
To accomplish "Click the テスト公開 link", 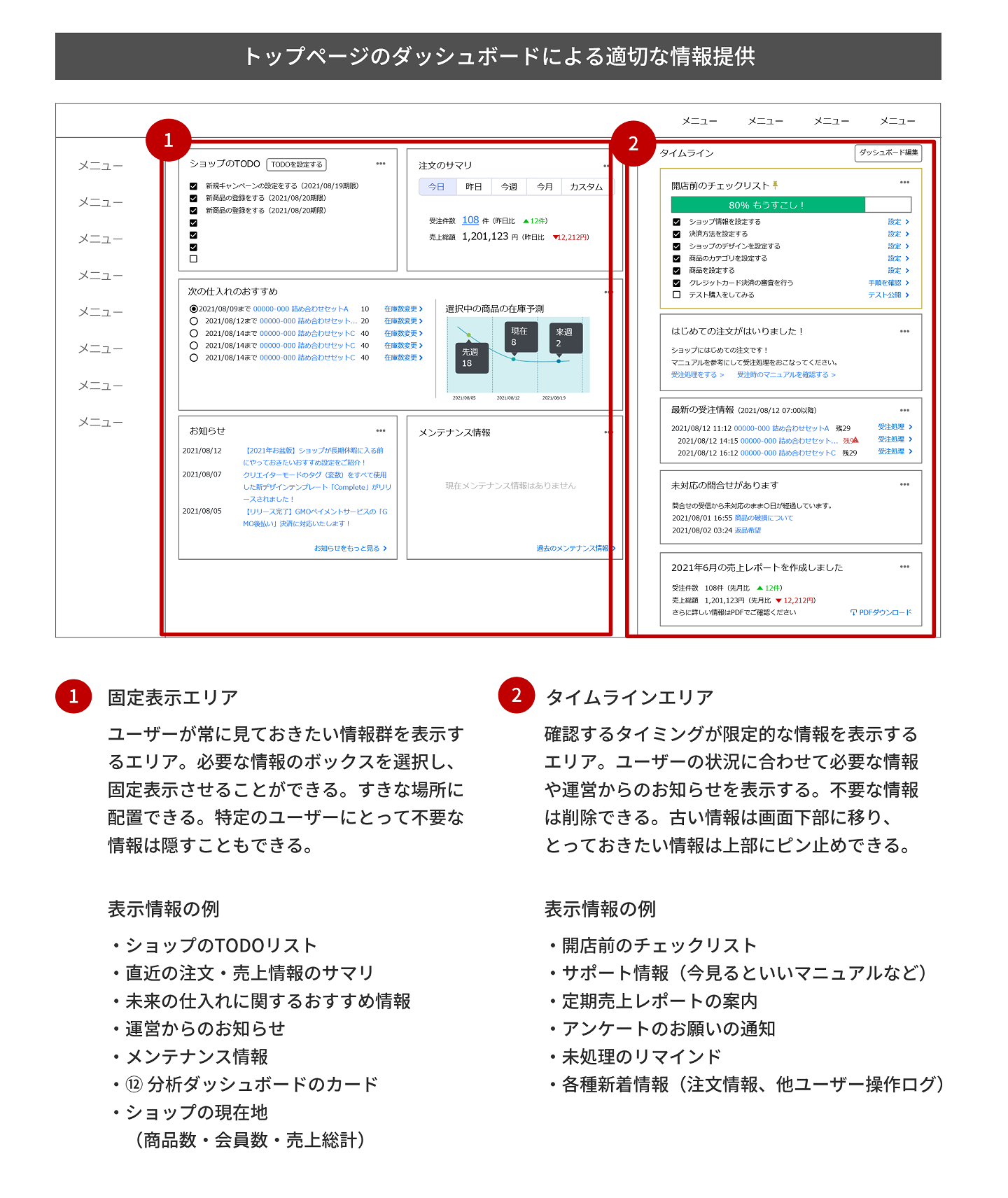I will click(x=889, y=295).
